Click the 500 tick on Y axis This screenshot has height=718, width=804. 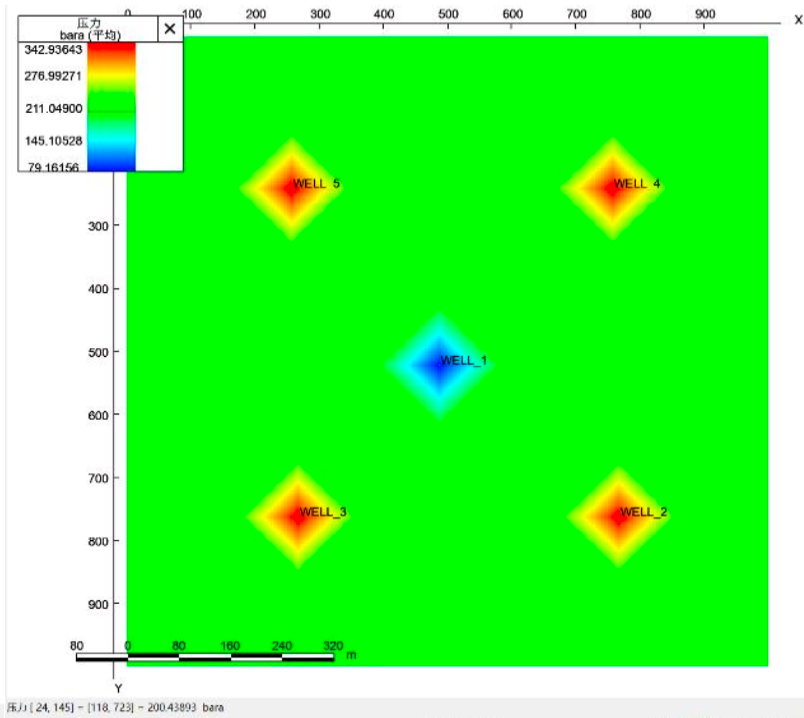[x=98, y=352]
